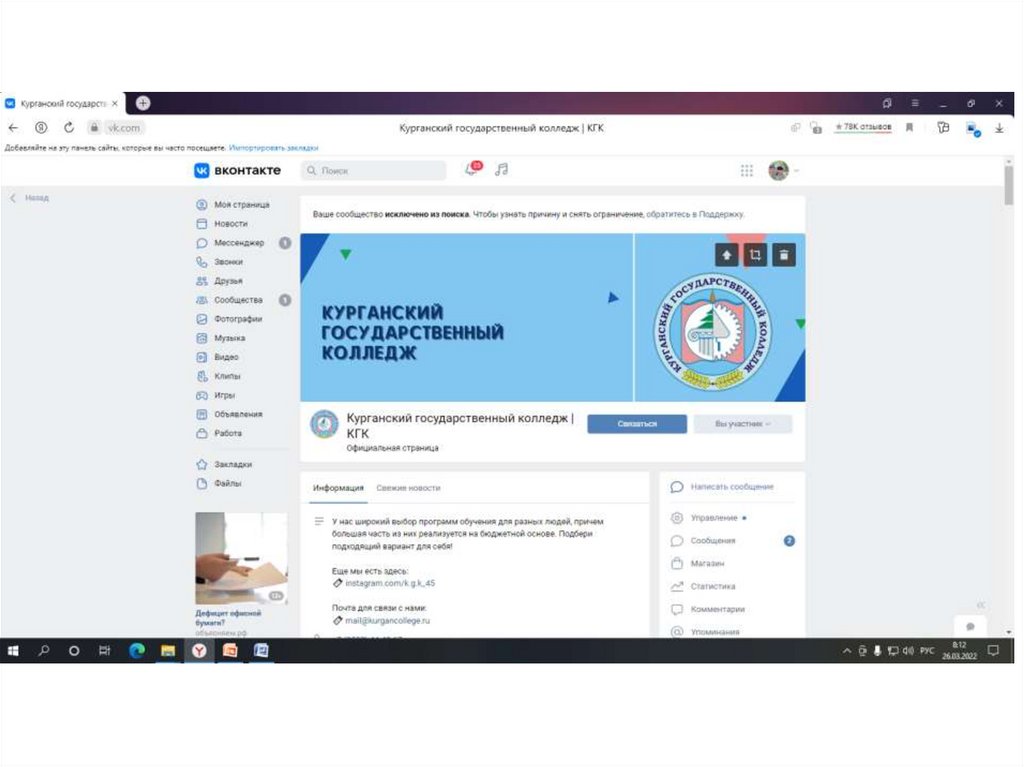Open the office paper ad thumbnail
Viewport: 1024px width, 767px height.
tap(241, 559)
